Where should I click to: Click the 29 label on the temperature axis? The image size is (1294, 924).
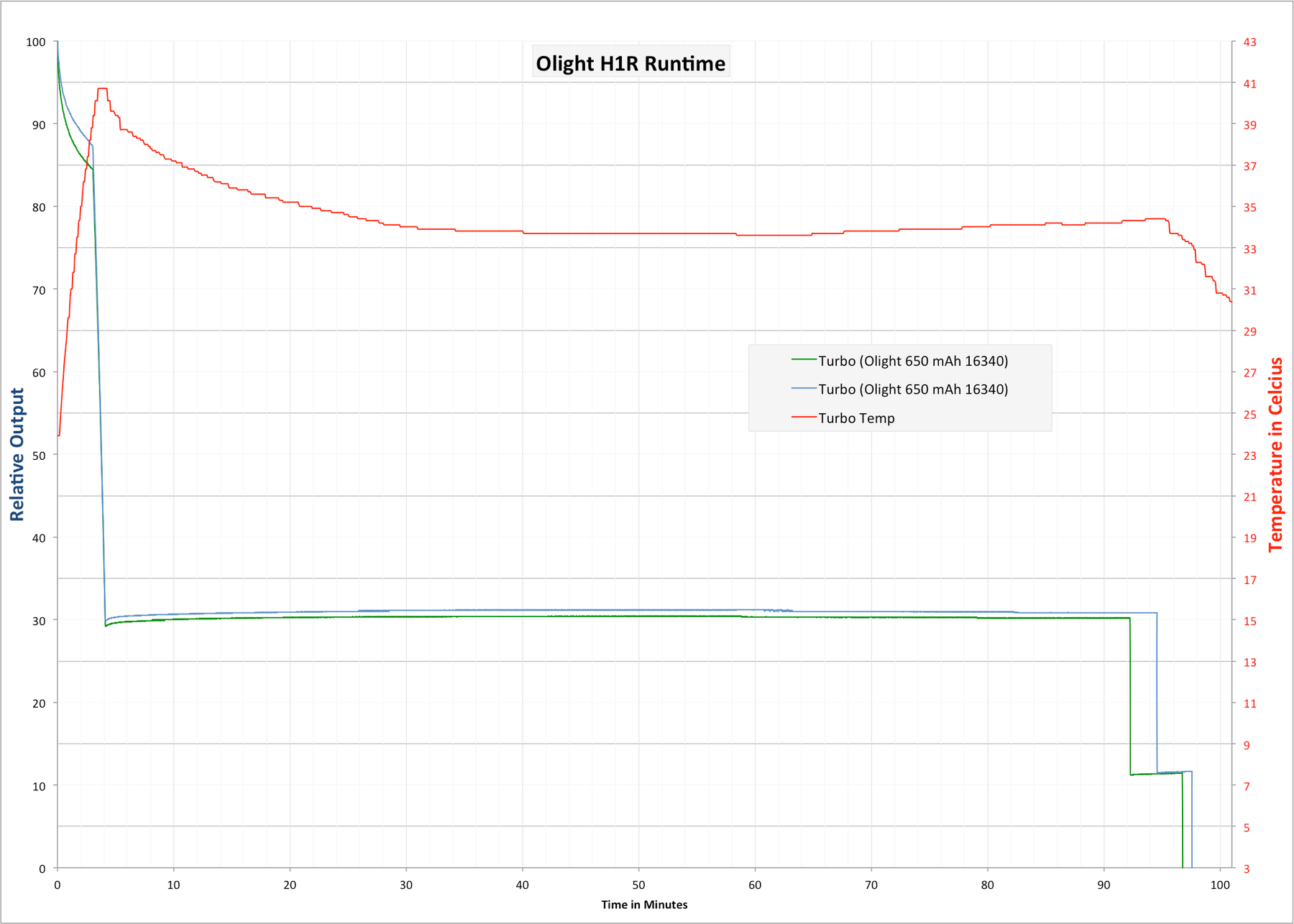[1250, 331]
